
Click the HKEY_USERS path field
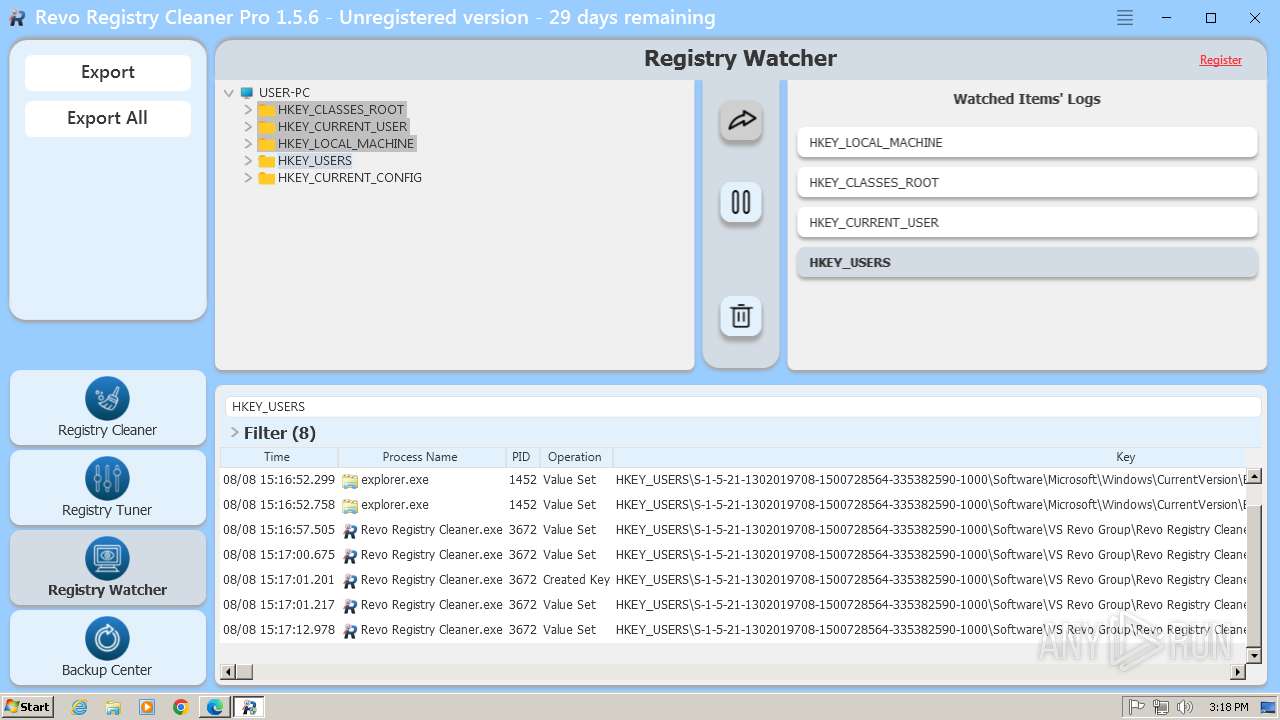pos(743,407)
